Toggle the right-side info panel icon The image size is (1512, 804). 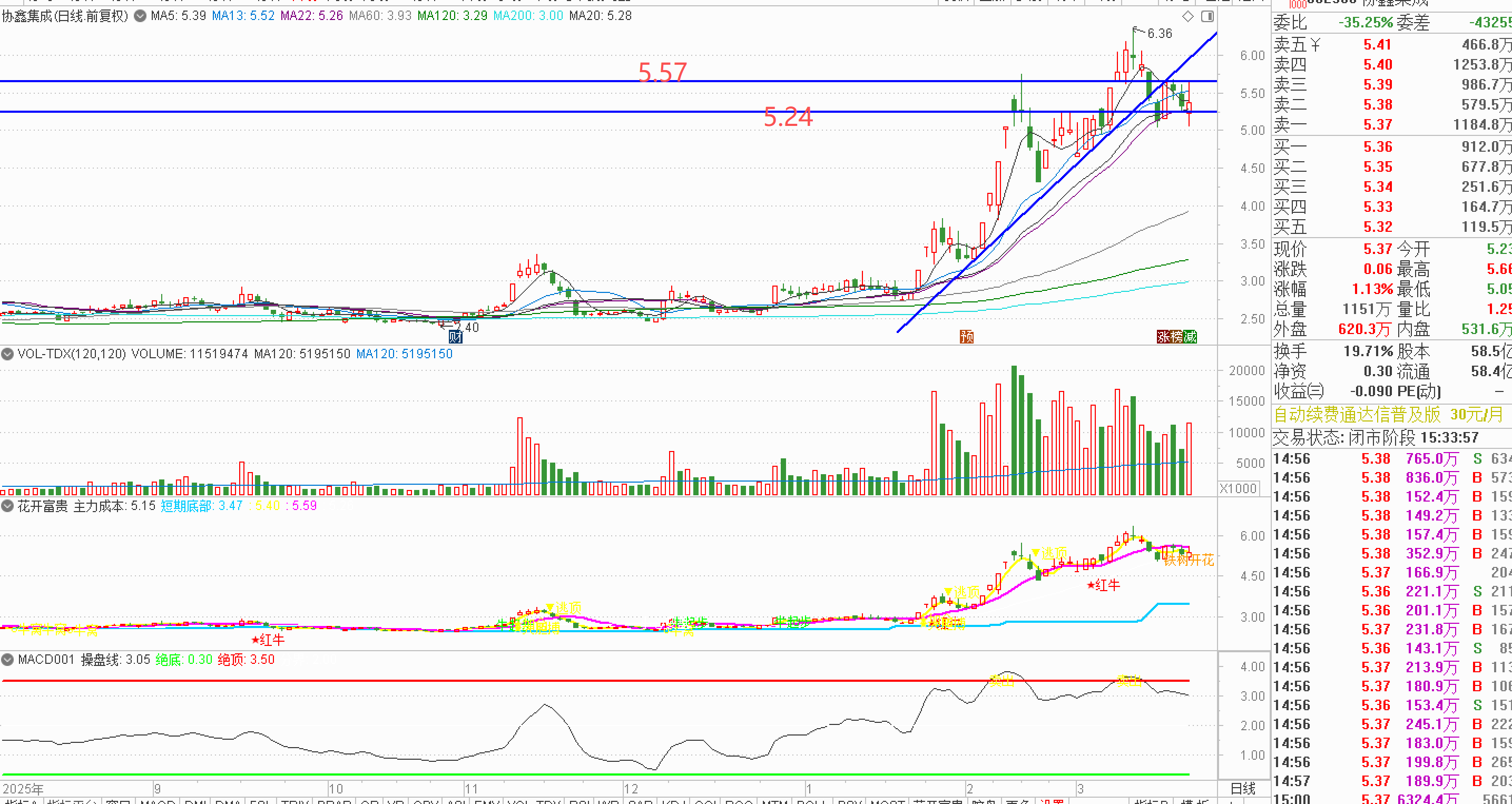tap(1207, 16)
